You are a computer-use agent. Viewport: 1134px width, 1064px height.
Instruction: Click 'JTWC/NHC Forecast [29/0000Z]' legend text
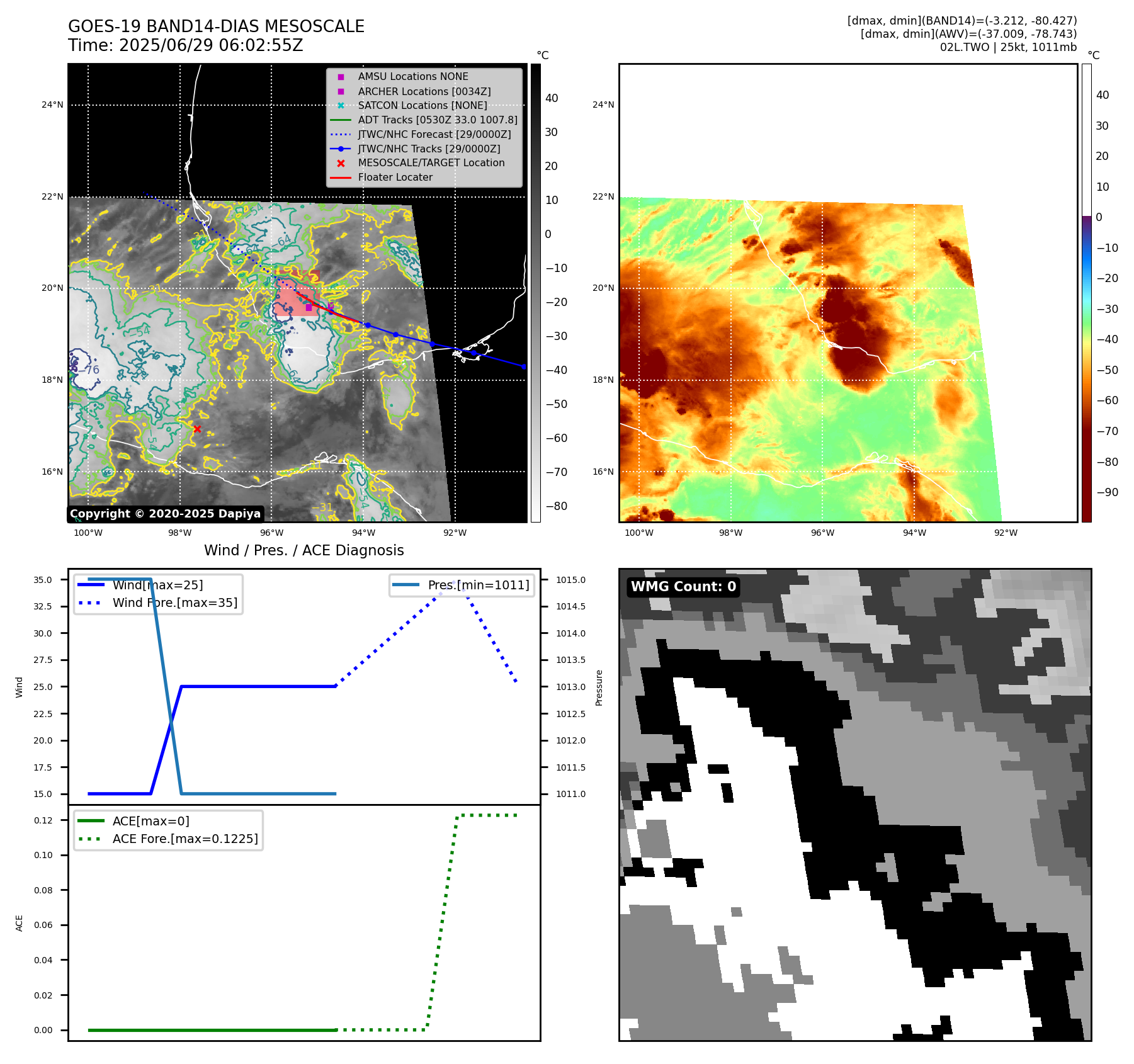coord(434,134)
